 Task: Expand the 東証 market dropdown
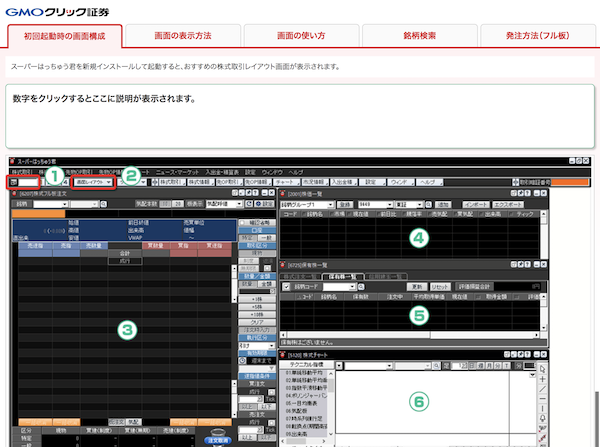409,205
